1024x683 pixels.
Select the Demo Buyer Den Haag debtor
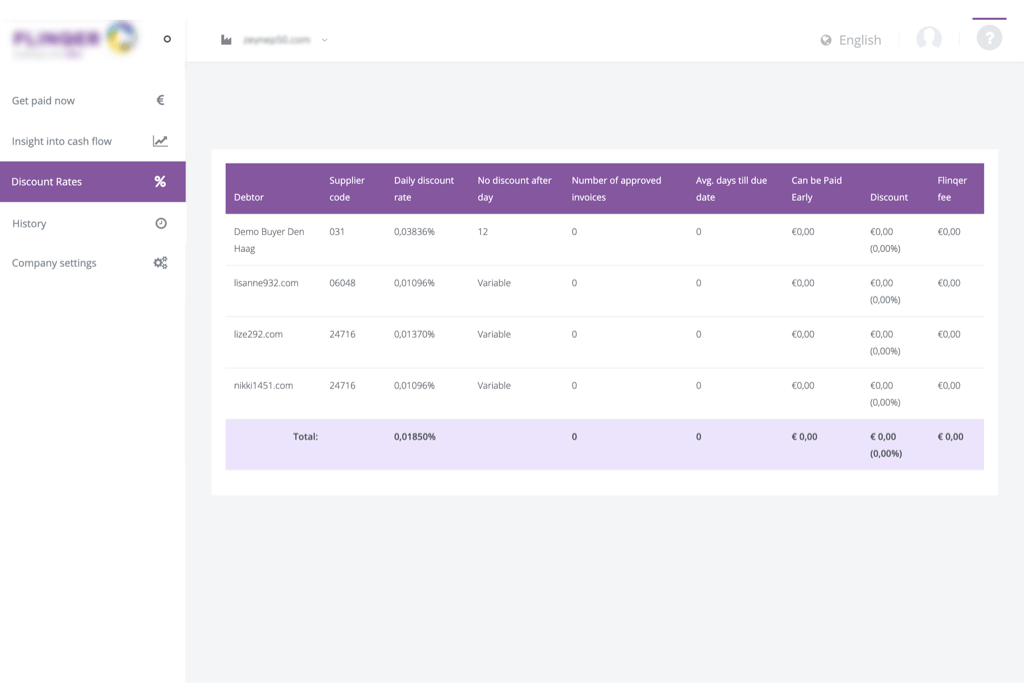pyautogui.click(x=269, y=240)
